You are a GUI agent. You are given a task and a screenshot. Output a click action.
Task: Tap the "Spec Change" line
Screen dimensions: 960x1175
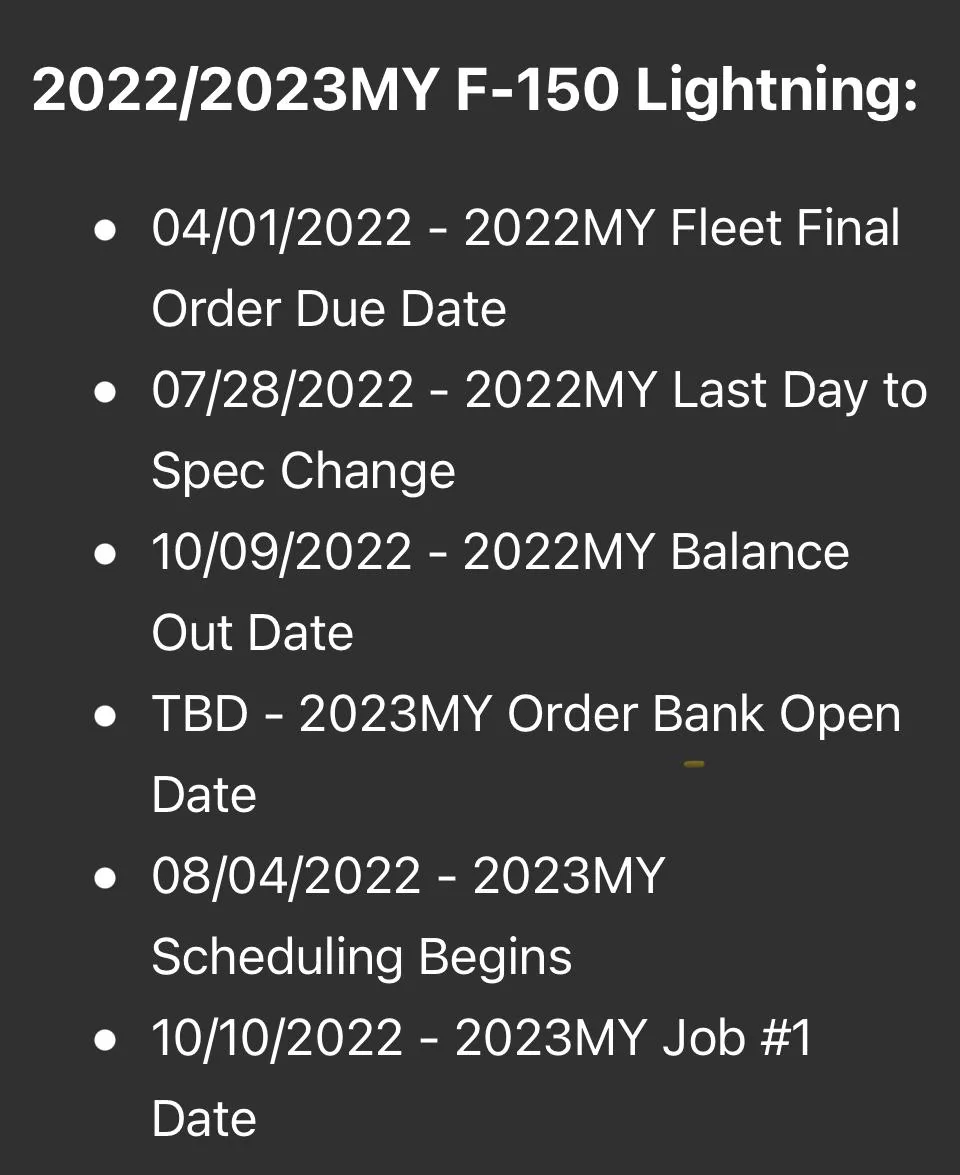303,472
